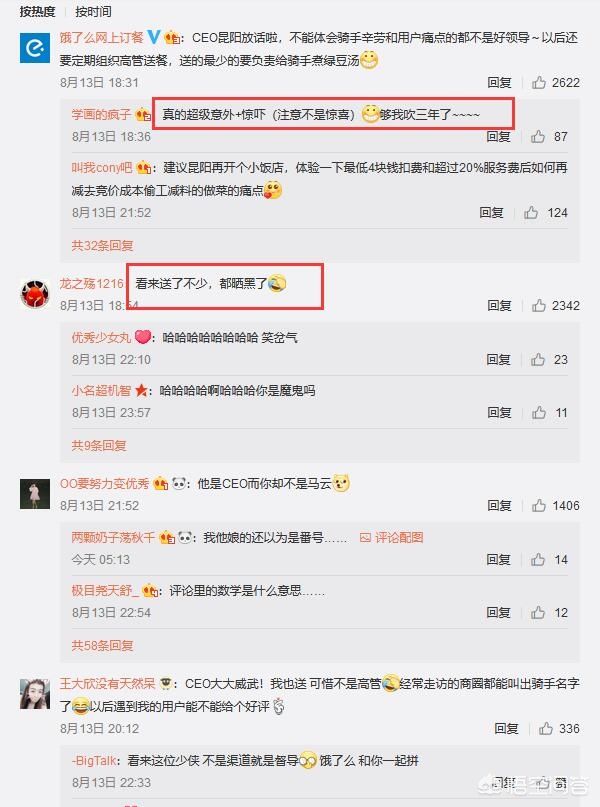Open OO要努力变优秀 username link
This screenshot has width=600, height=807.
pyautogui.click(x=104, y=484)
